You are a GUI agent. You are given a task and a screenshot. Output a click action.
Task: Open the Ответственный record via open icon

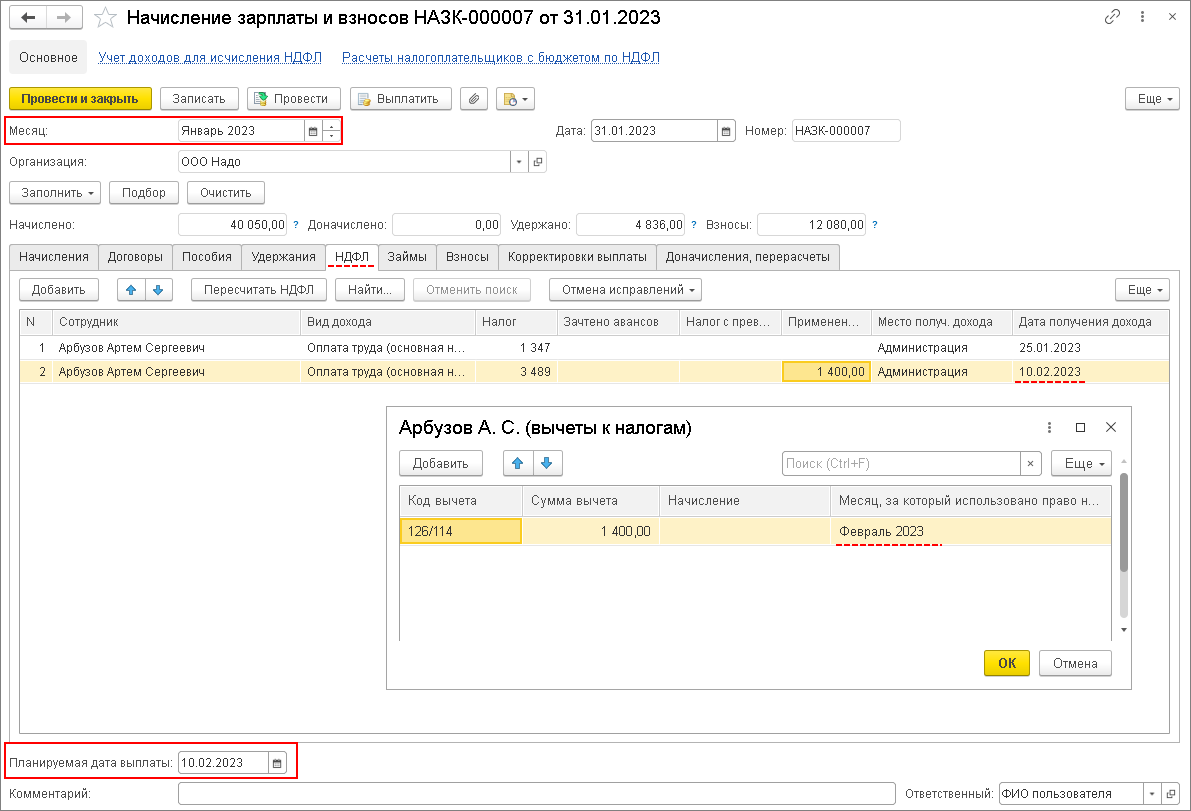1171,794
